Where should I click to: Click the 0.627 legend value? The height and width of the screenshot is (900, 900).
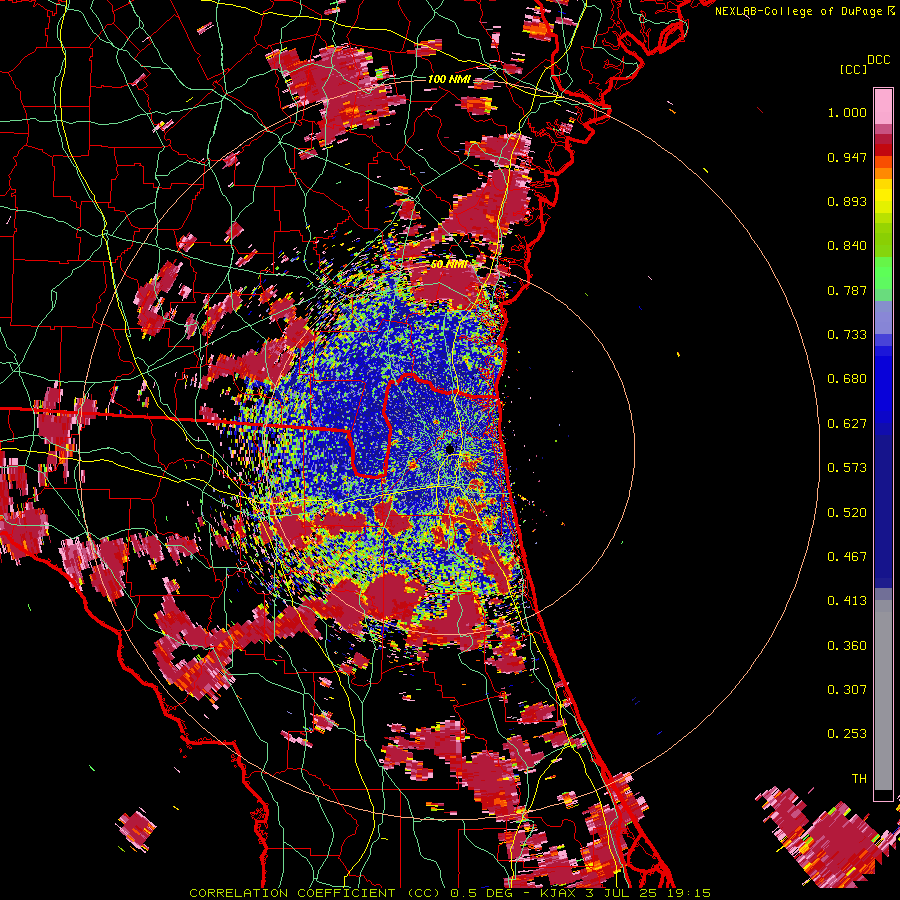point(847,424)
